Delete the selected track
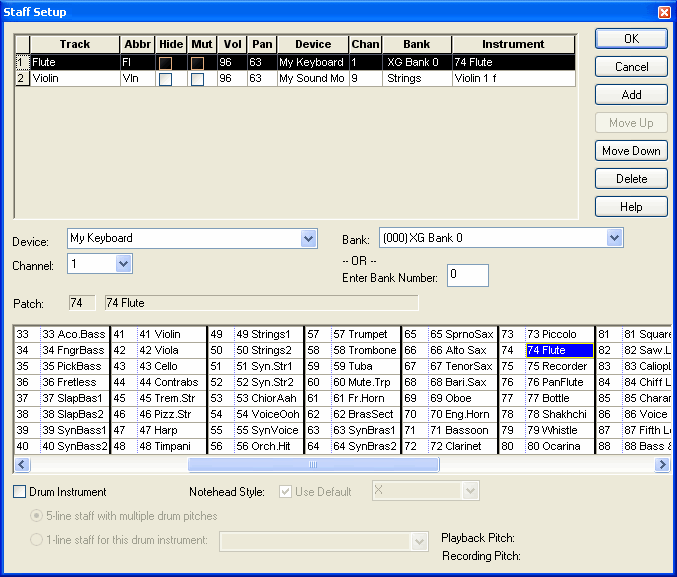This screenshot has height=577, width=677. pyautogui.click(x=631, y=179)
